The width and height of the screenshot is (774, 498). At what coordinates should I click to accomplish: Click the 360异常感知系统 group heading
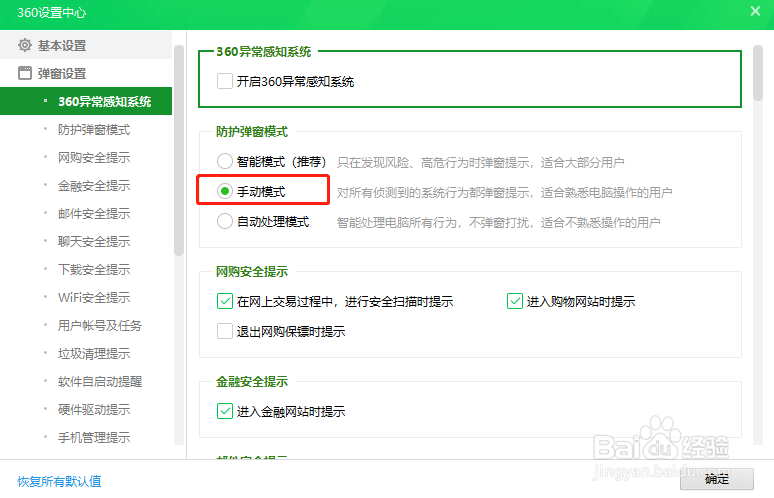264,51
